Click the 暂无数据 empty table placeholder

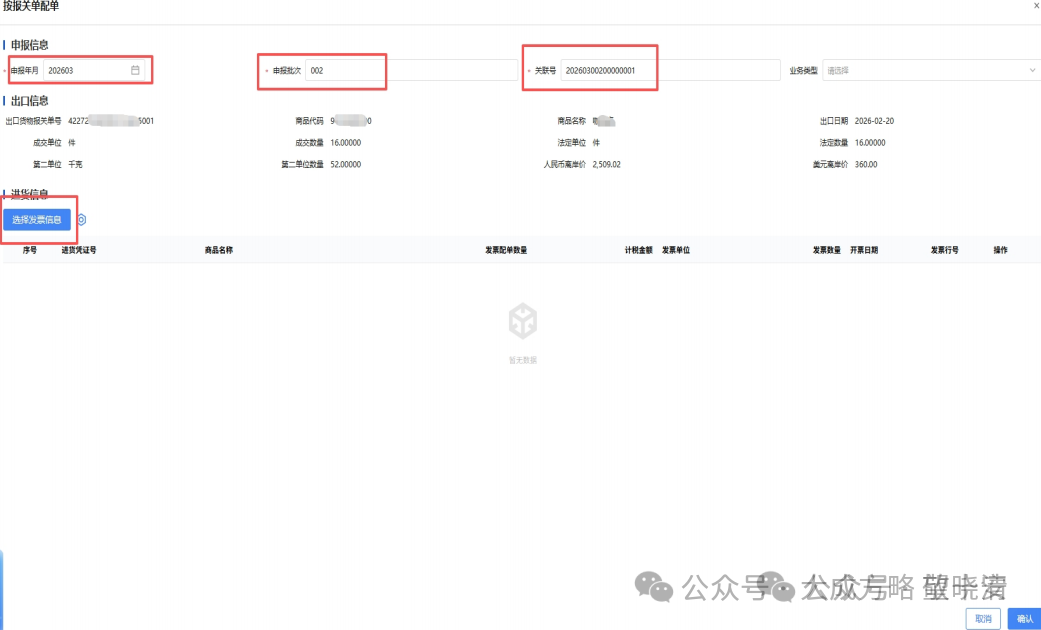(523, 334)
